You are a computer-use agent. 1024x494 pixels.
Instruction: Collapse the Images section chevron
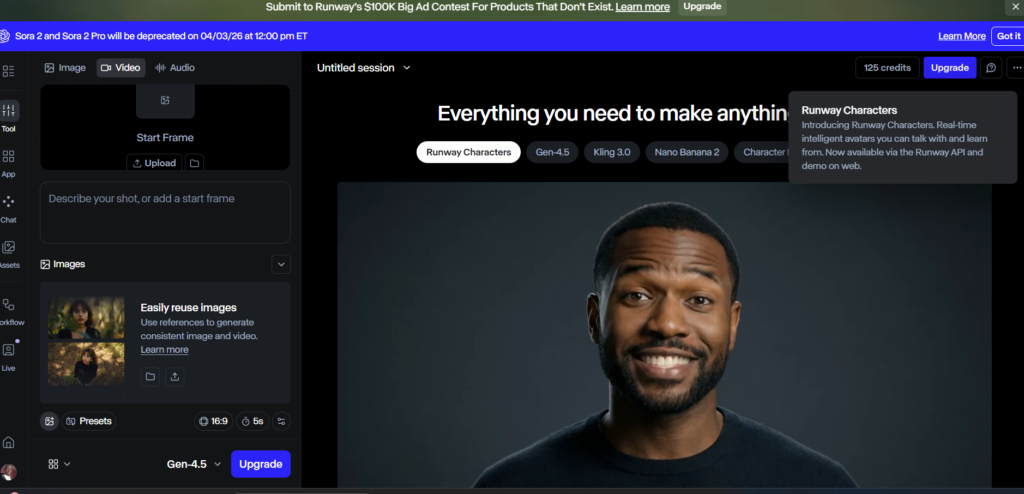[281, 264]
